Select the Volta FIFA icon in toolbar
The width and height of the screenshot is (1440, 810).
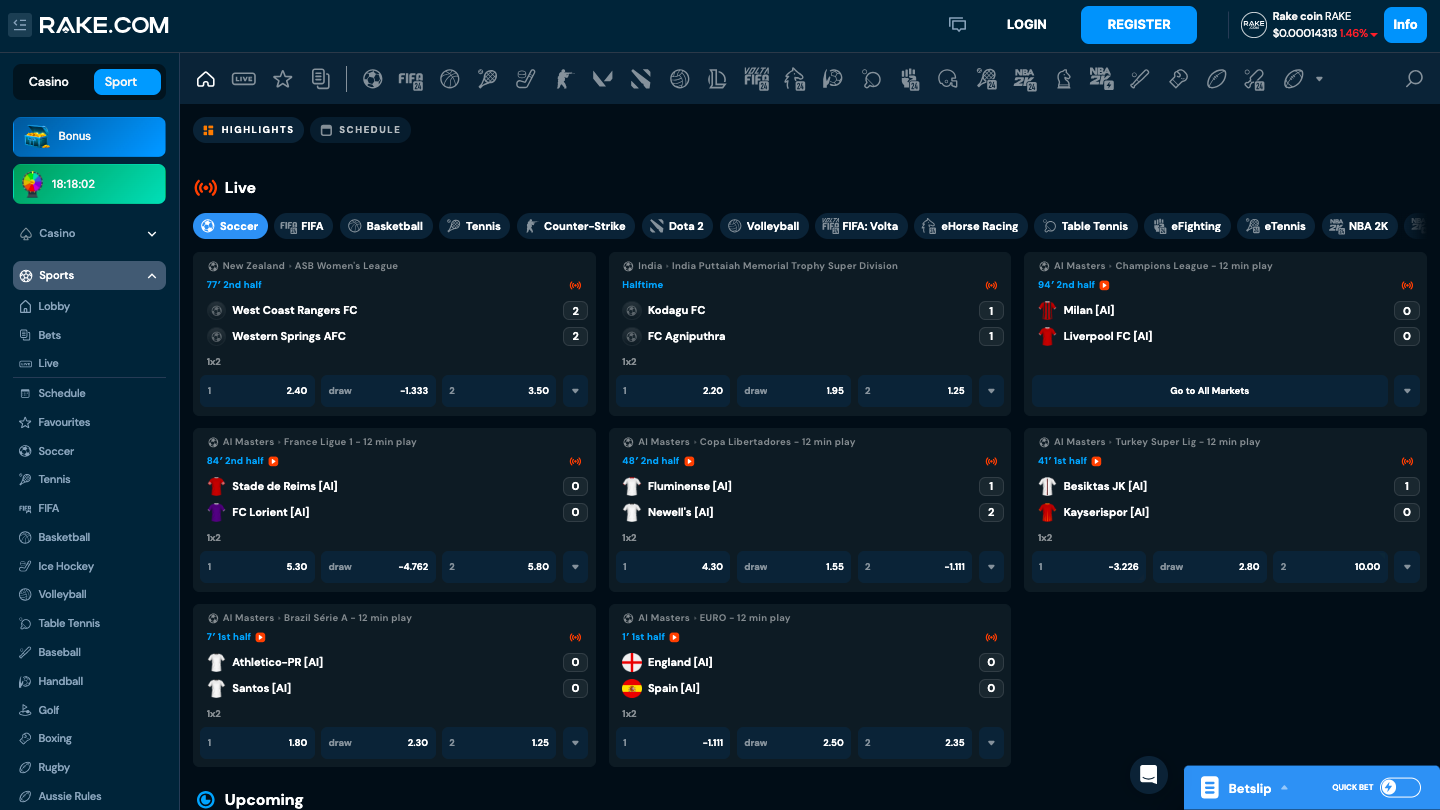tap(757, 79)
